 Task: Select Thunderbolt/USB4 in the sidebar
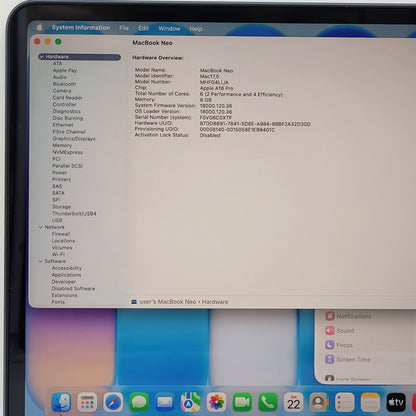tap(74, 213)
